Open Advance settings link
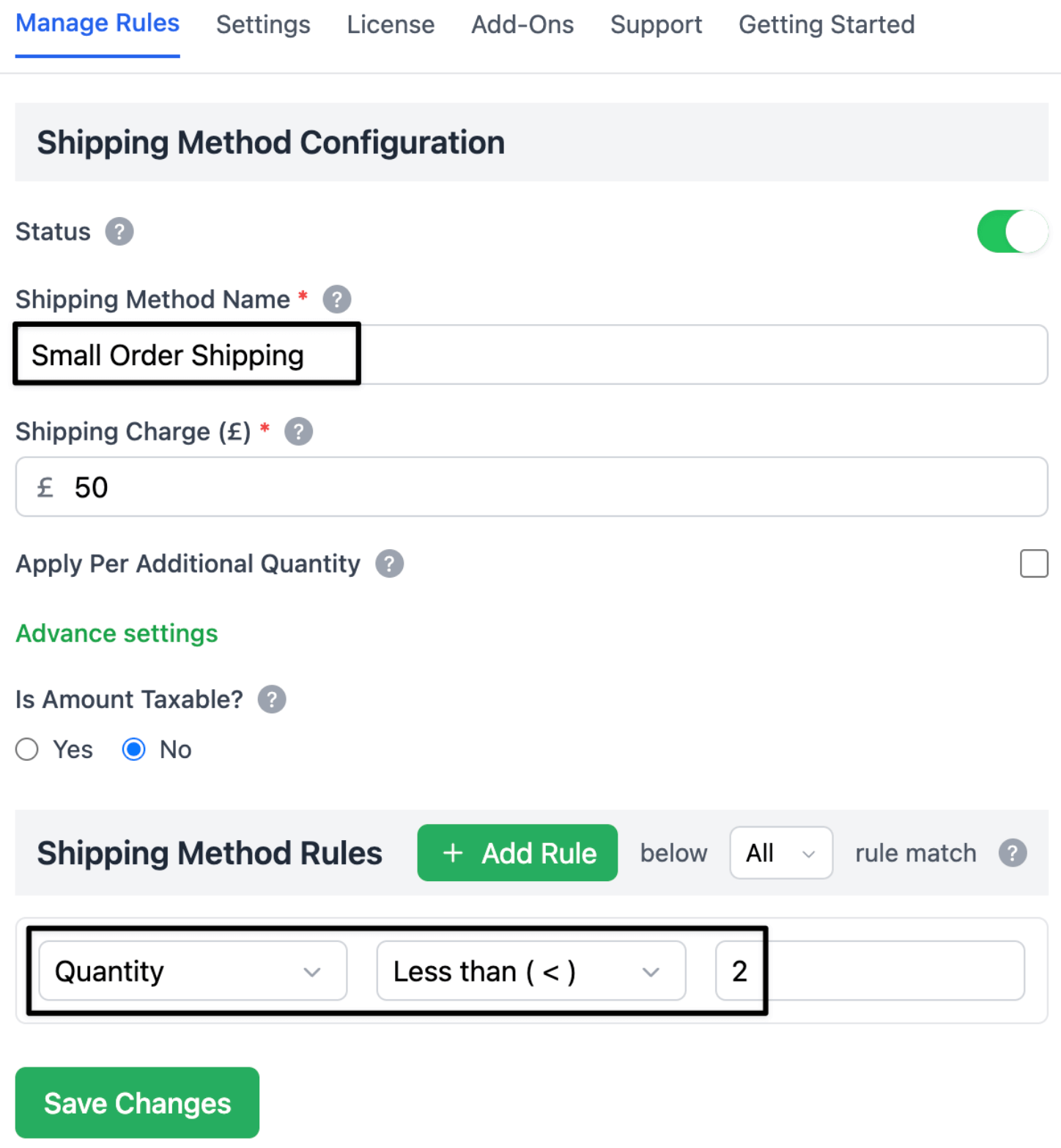Screen dimensions: 1061x1148 click(117, 633)
